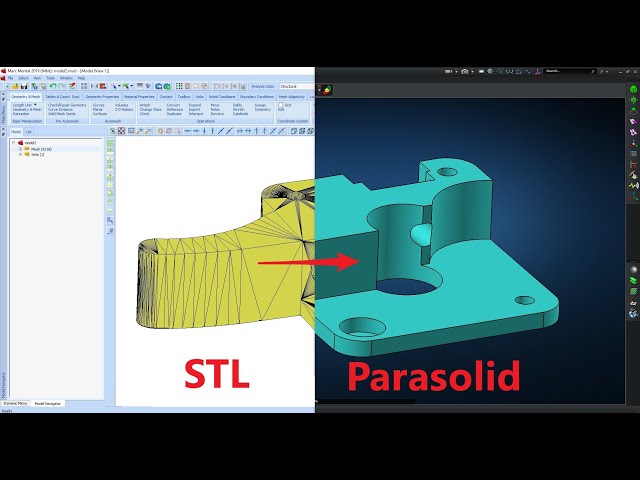
Task: Expand the Sets tree node
Action: (20, 155)
